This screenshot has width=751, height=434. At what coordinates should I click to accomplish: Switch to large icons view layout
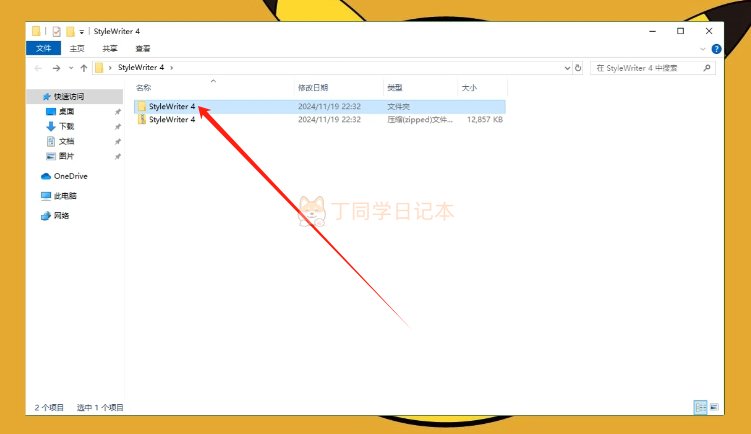coord(714,407)
